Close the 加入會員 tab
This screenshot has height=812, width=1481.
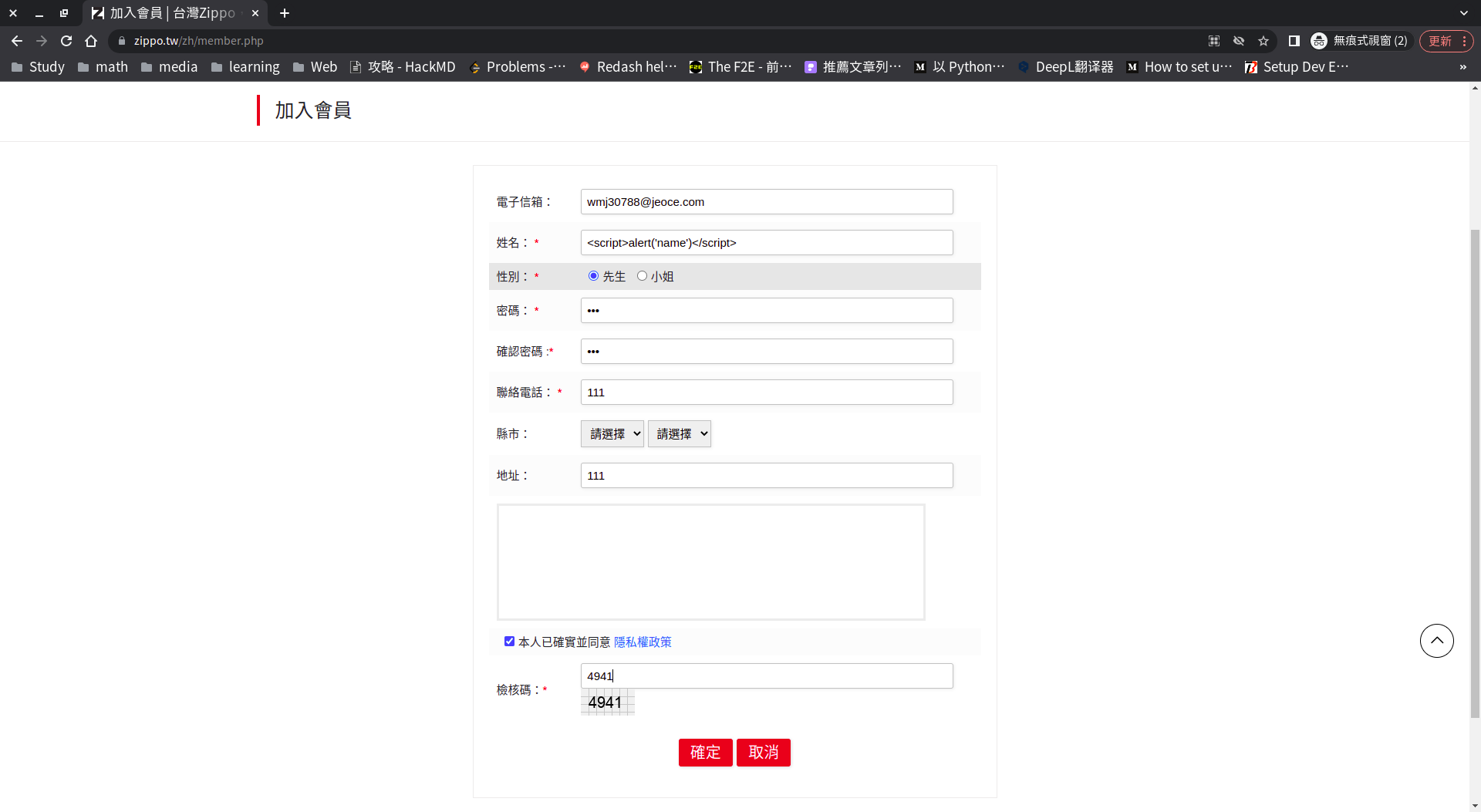255,13
